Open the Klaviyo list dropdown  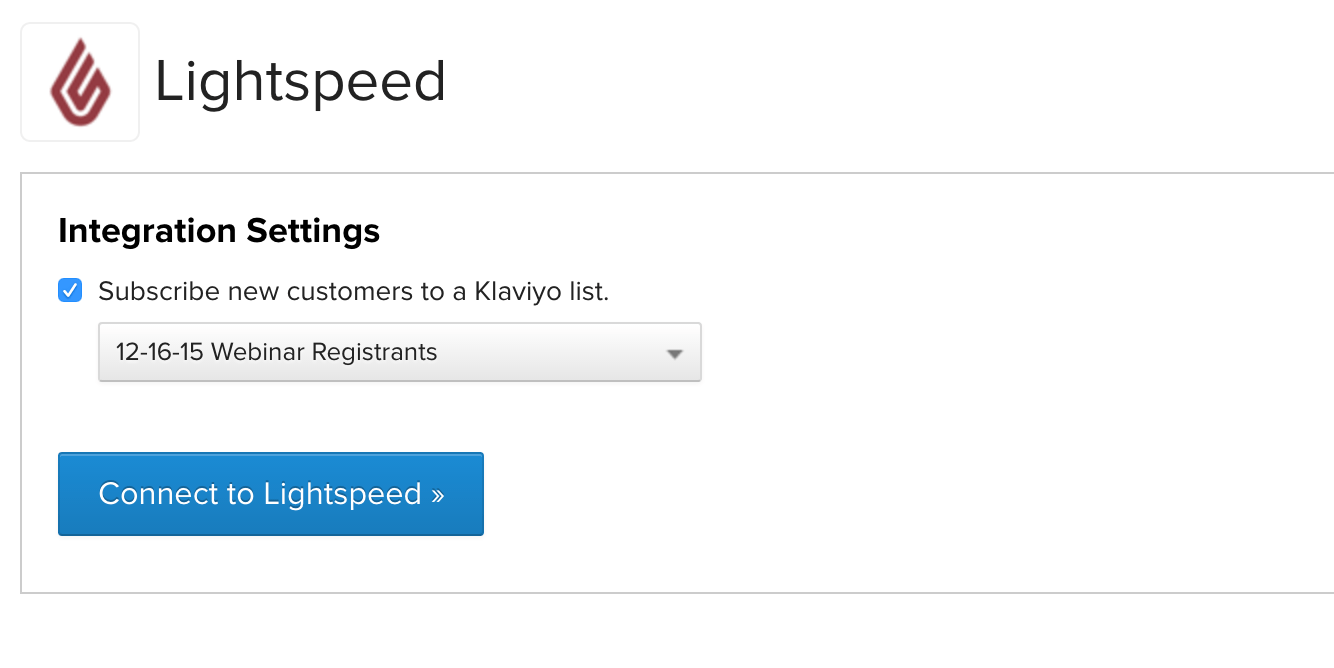click(x=399, y=352)
